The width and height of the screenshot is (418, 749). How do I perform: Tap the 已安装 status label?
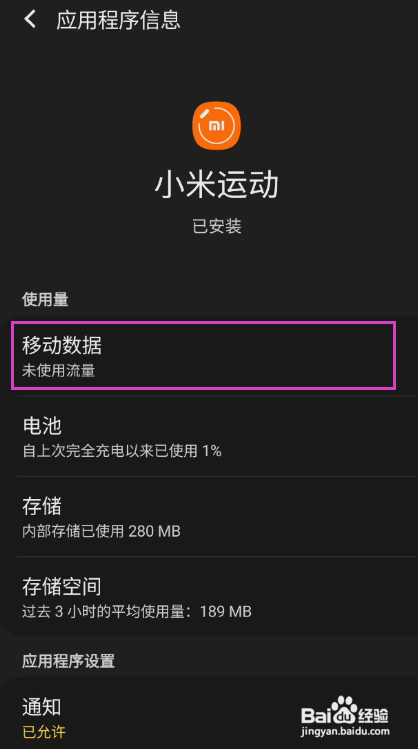pyautogui.click(x=217, y=226)
